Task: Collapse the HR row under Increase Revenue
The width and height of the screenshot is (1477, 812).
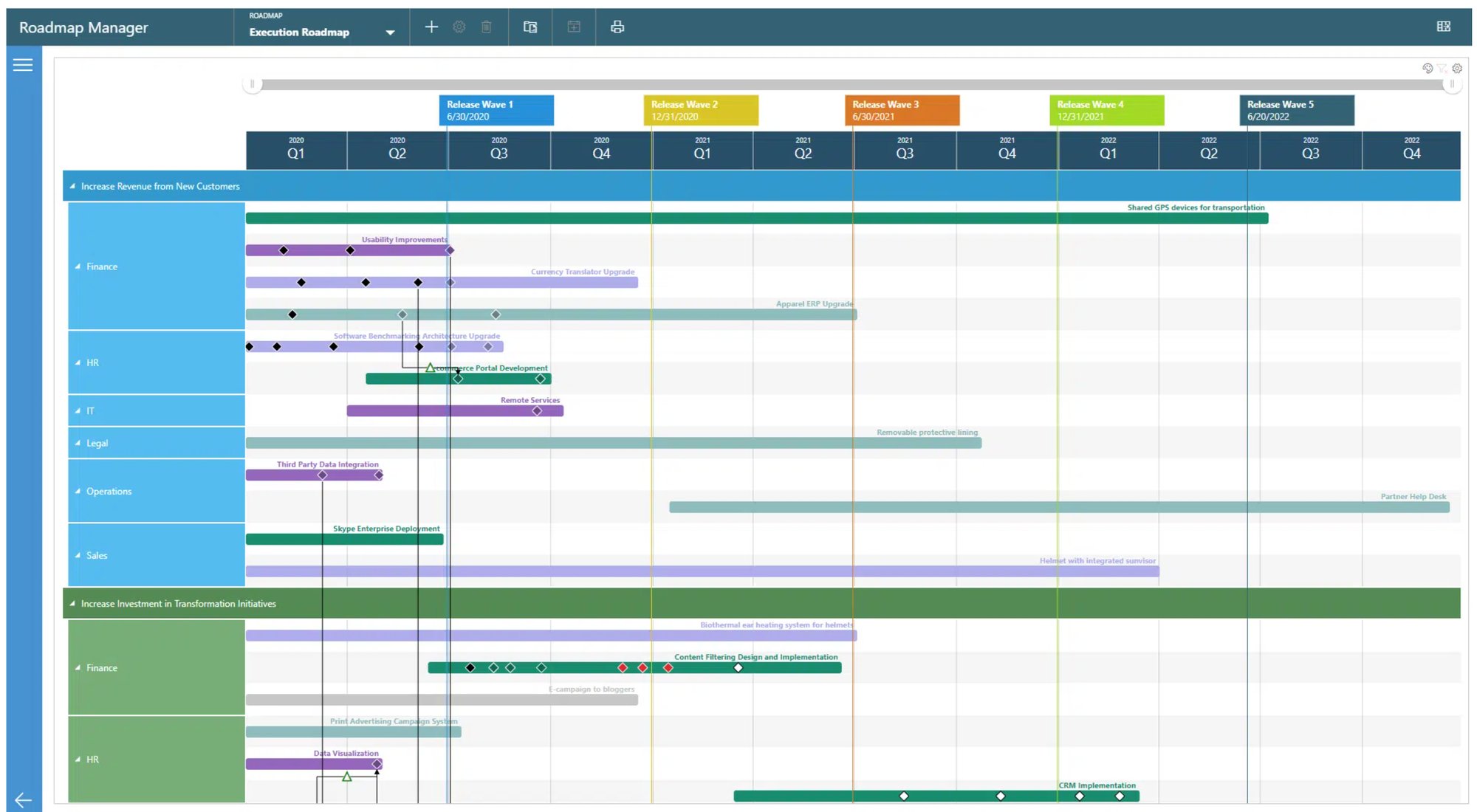Action: point(78,362)
